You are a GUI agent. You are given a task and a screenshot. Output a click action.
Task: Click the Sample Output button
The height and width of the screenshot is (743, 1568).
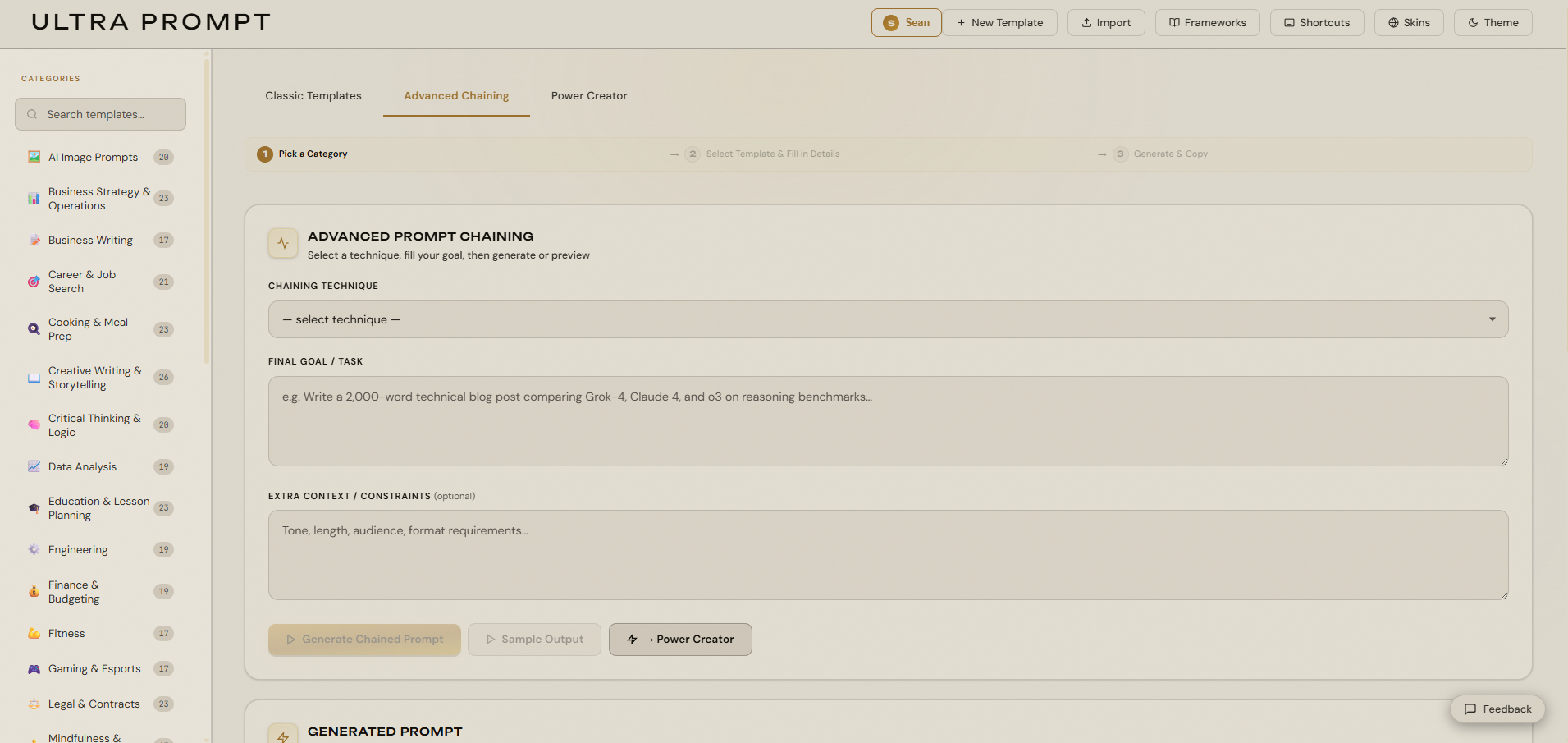pos(534,640)
